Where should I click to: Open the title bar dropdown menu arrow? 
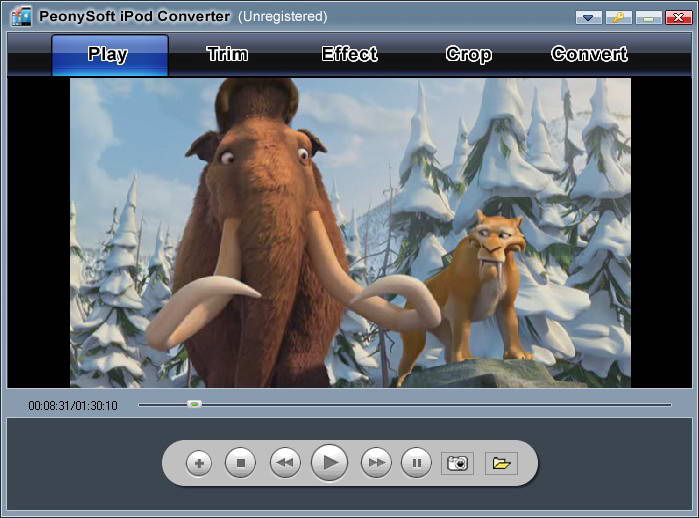pos(588,17)
